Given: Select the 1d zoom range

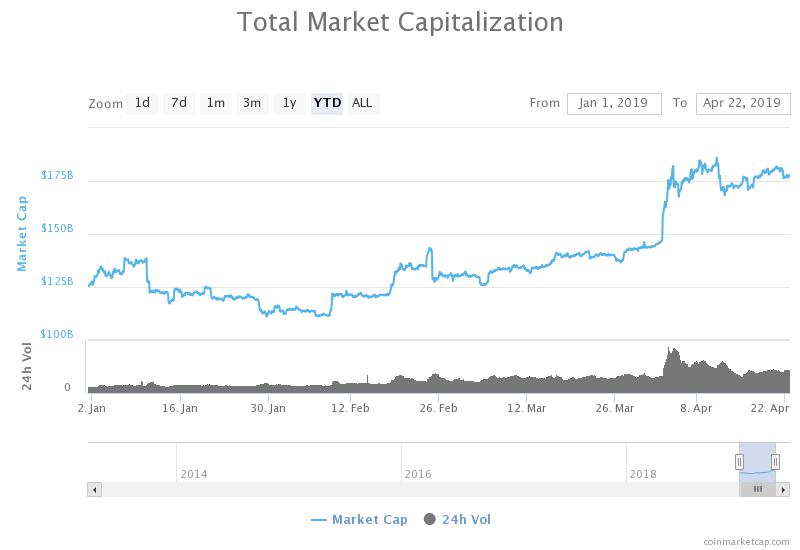Looking at the screenshot, I should point(142,103).
